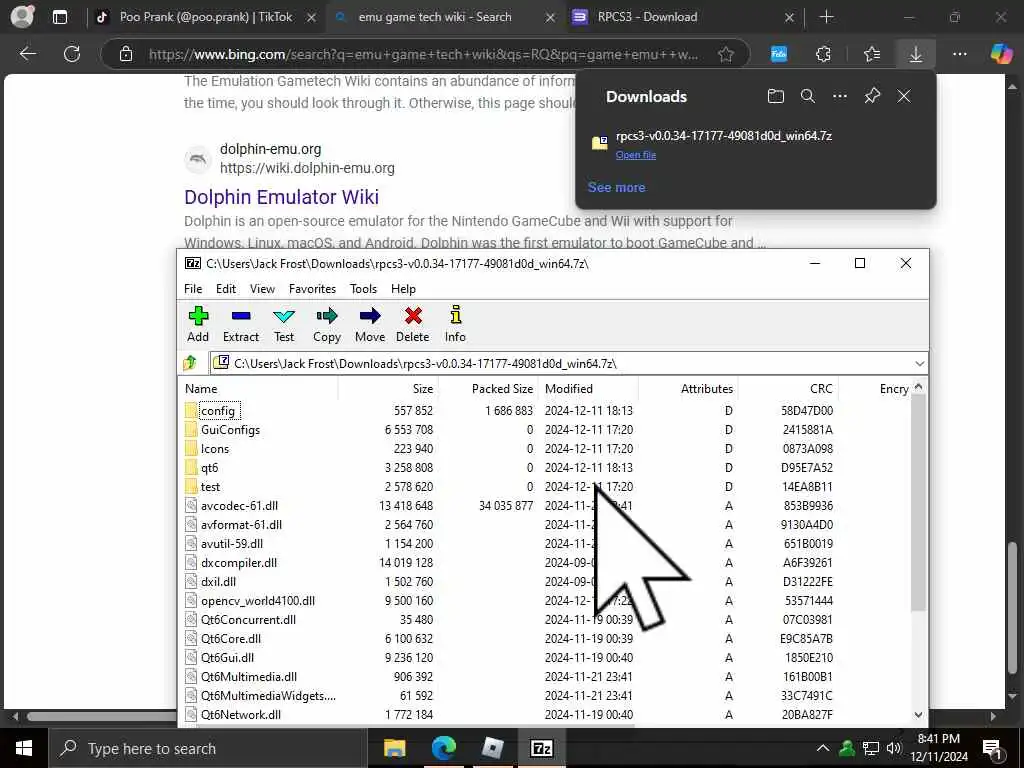The height and width of the screenshot is (768, 1024).
Task: Click the Copy toolbar icon in 7-Zip
Action: click(x=327, y=324)
